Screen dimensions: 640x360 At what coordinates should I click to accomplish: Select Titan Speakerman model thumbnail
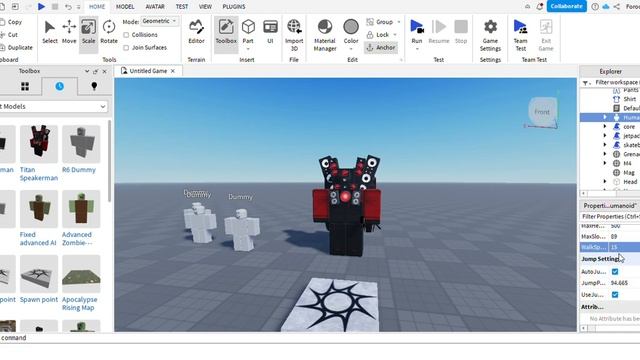[x=39, y=144]
